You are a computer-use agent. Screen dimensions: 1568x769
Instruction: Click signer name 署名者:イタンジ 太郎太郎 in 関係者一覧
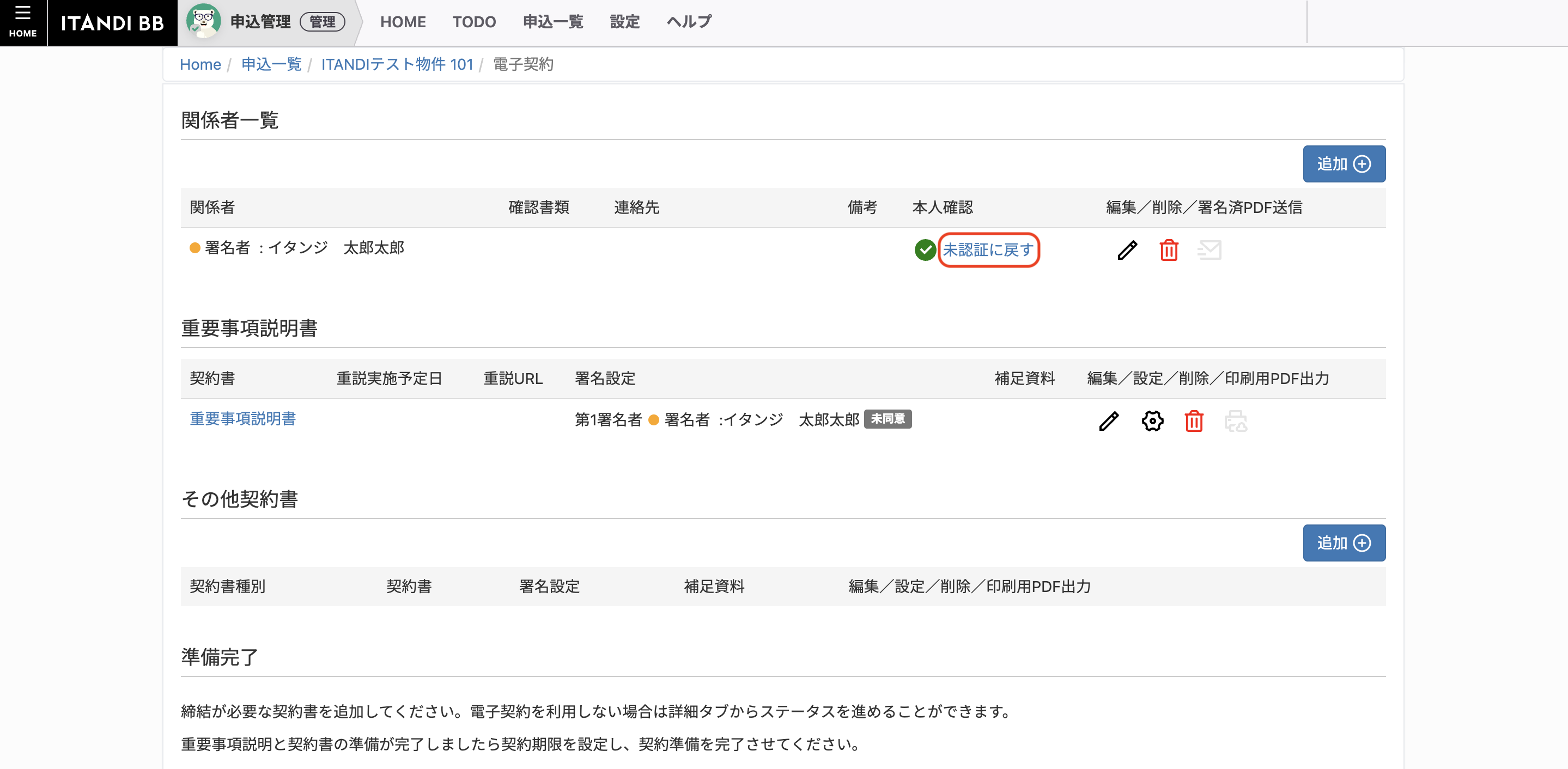click(305, 248)
